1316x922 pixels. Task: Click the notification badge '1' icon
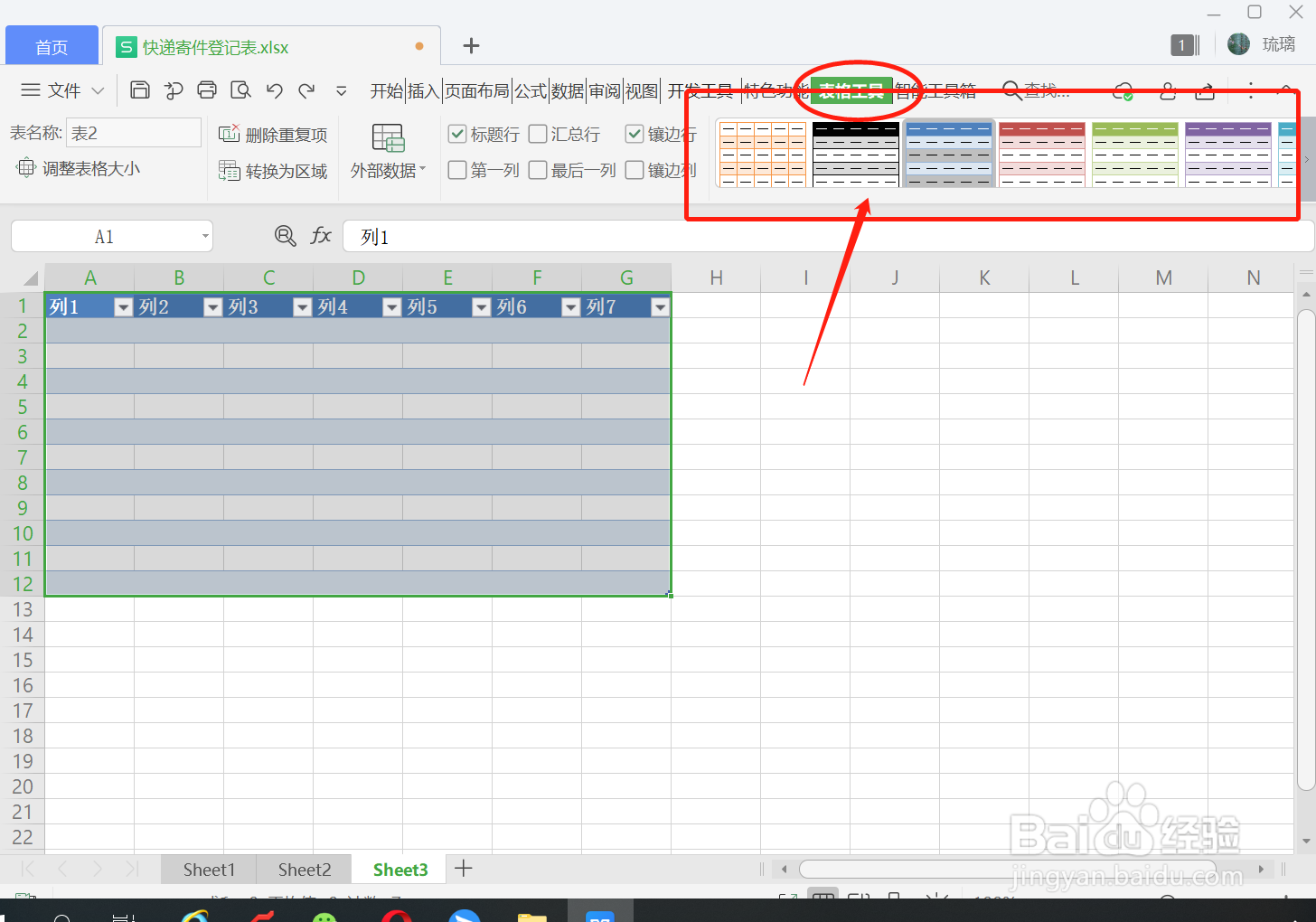(x=1181, y=44)
